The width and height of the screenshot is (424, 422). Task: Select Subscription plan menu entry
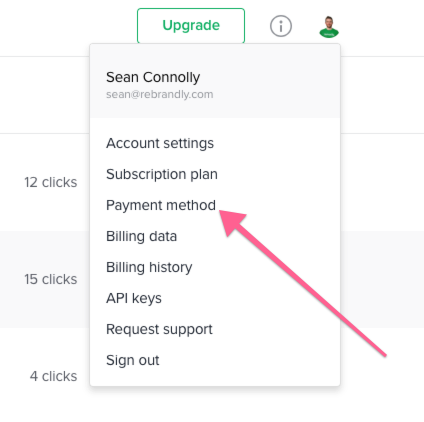pos(162,174)
